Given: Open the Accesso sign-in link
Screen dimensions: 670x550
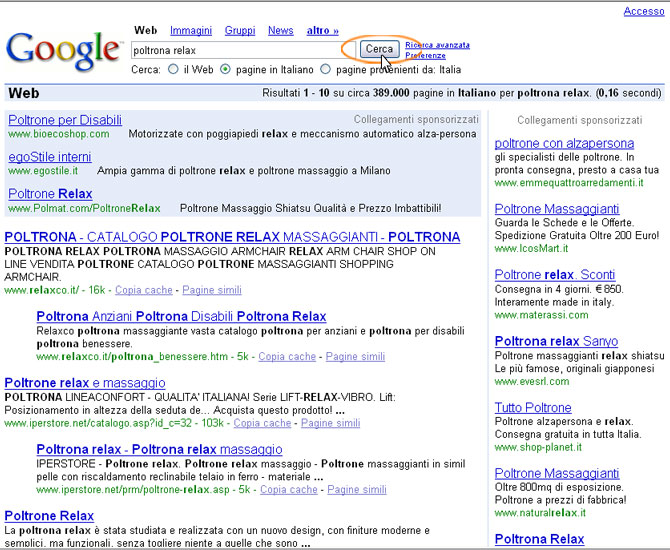Looking at the screenshot, I should 644,11.
